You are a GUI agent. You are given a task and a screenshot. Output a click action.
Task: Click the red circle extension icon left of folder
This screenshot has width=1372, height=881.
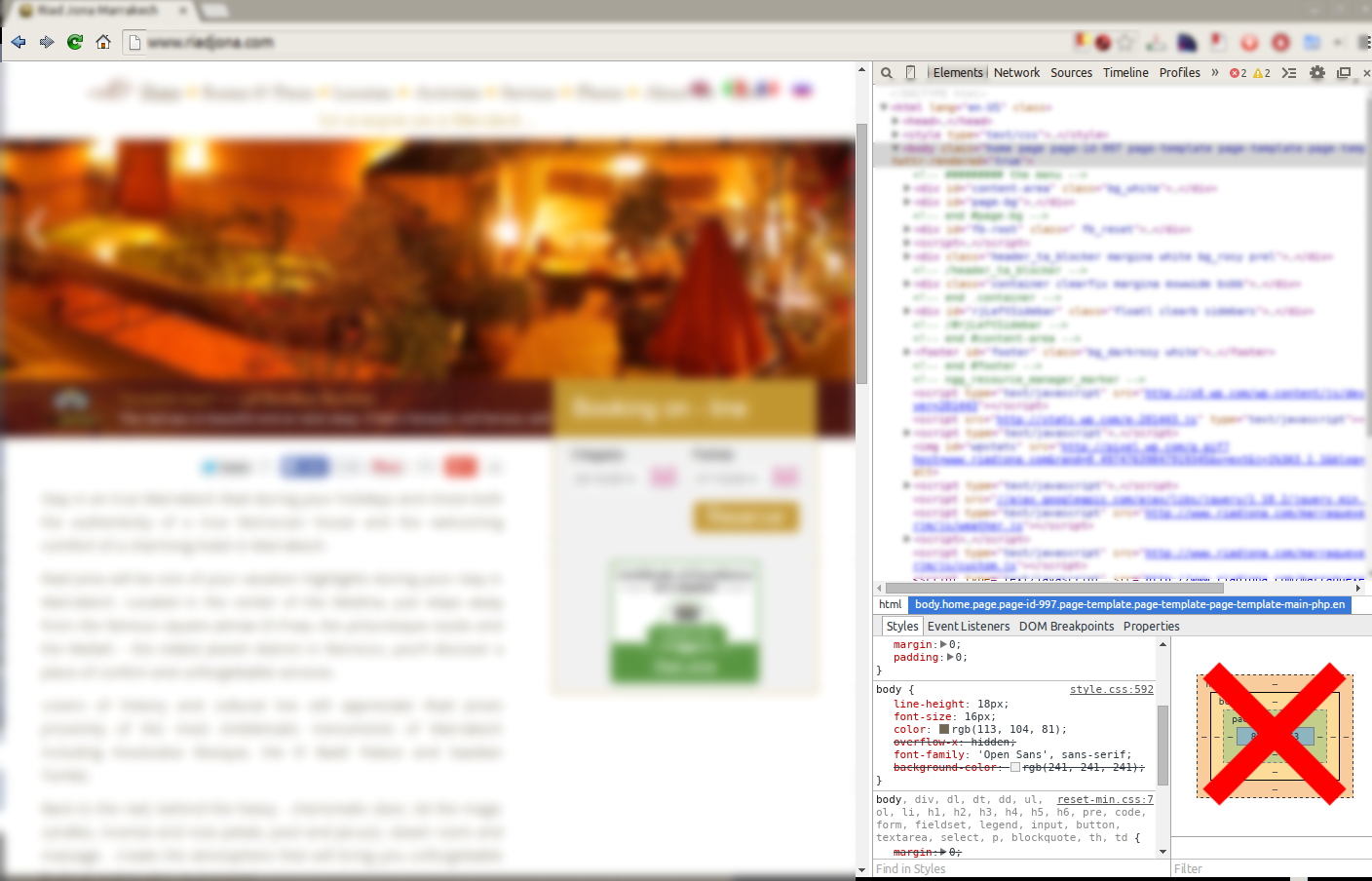coord(1281,42)
